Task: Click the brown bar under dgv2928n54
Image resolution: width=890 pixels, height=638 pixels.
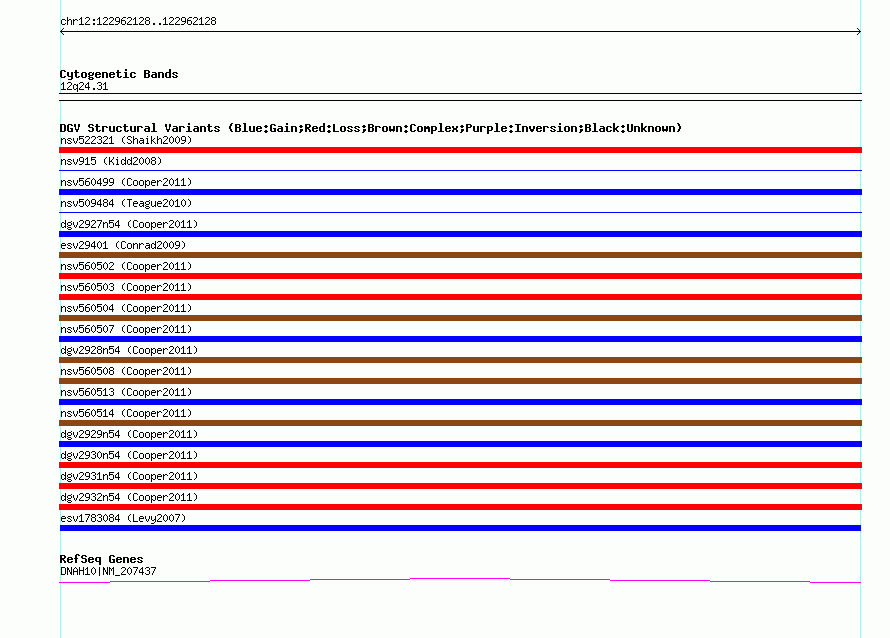Action: tap(460, 360)
